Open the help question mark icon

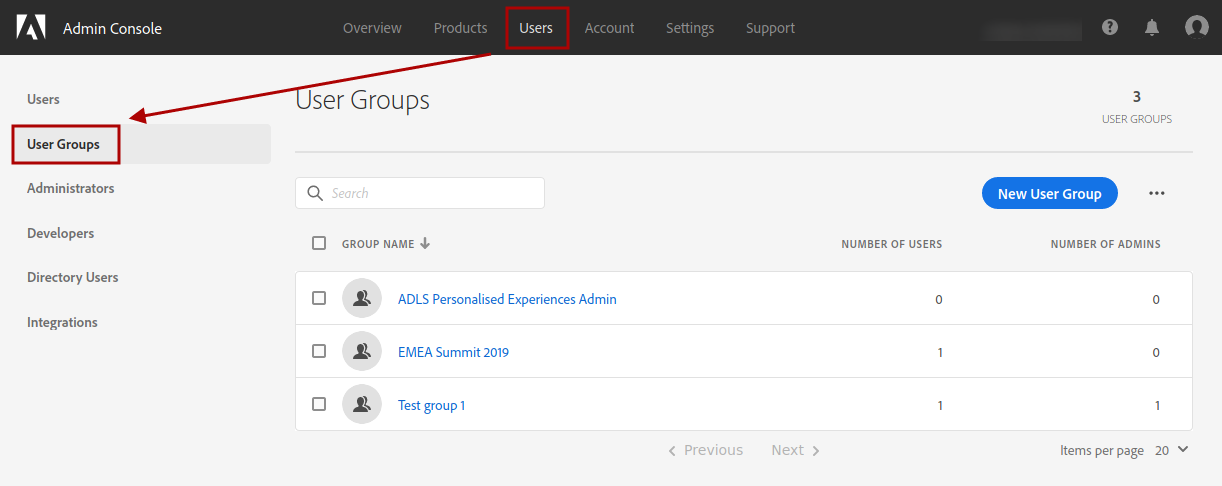1110,28
